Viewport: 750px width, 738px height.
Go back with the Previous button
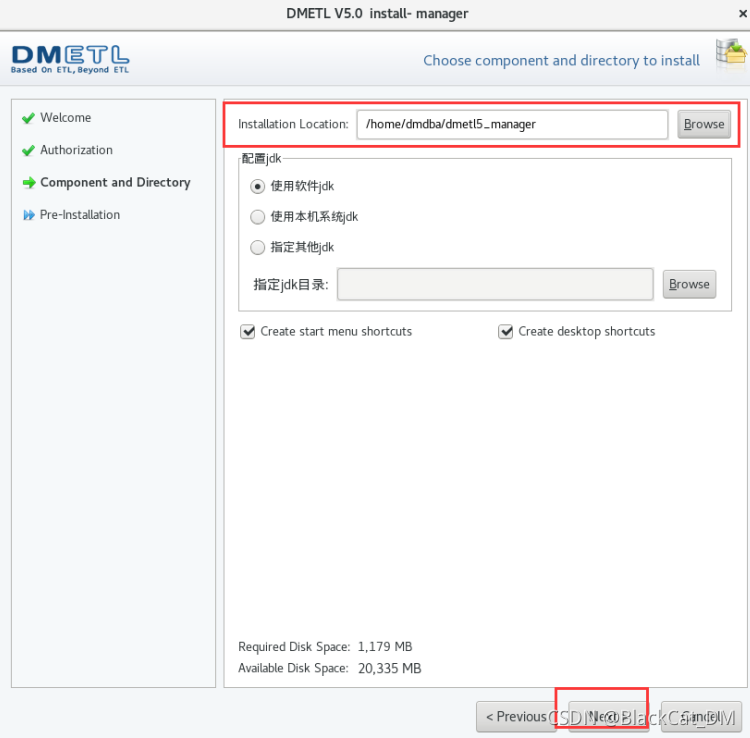click(x=516, y=716)
